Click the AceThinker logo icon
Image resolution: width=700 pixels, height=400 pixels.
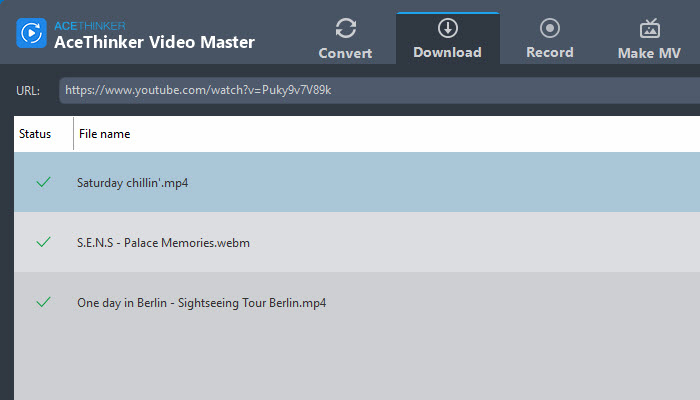[31, 33]
